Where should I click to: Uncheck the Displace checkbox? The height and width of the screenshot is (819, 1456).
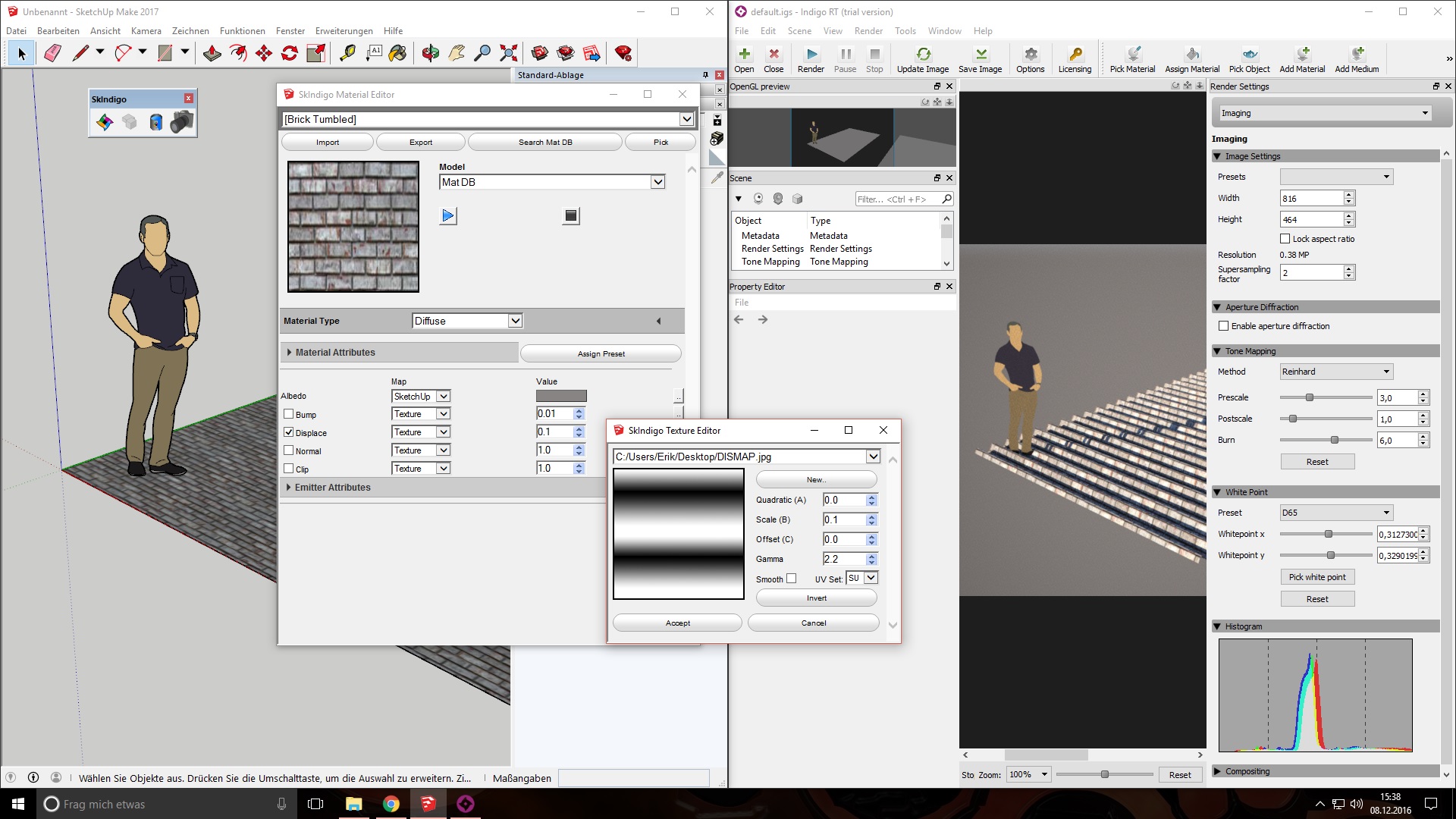pyautogui.click(x=289, y=432)
